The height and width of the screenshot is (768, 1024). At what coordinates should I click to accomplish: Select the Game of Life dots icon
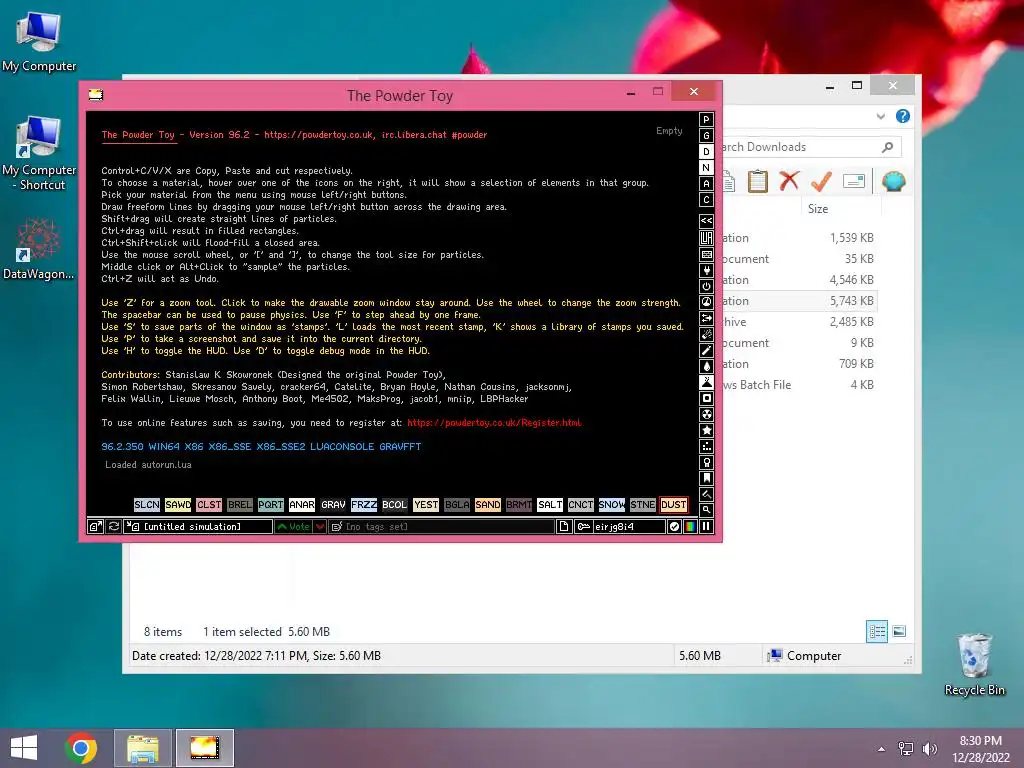pos(706,446)
